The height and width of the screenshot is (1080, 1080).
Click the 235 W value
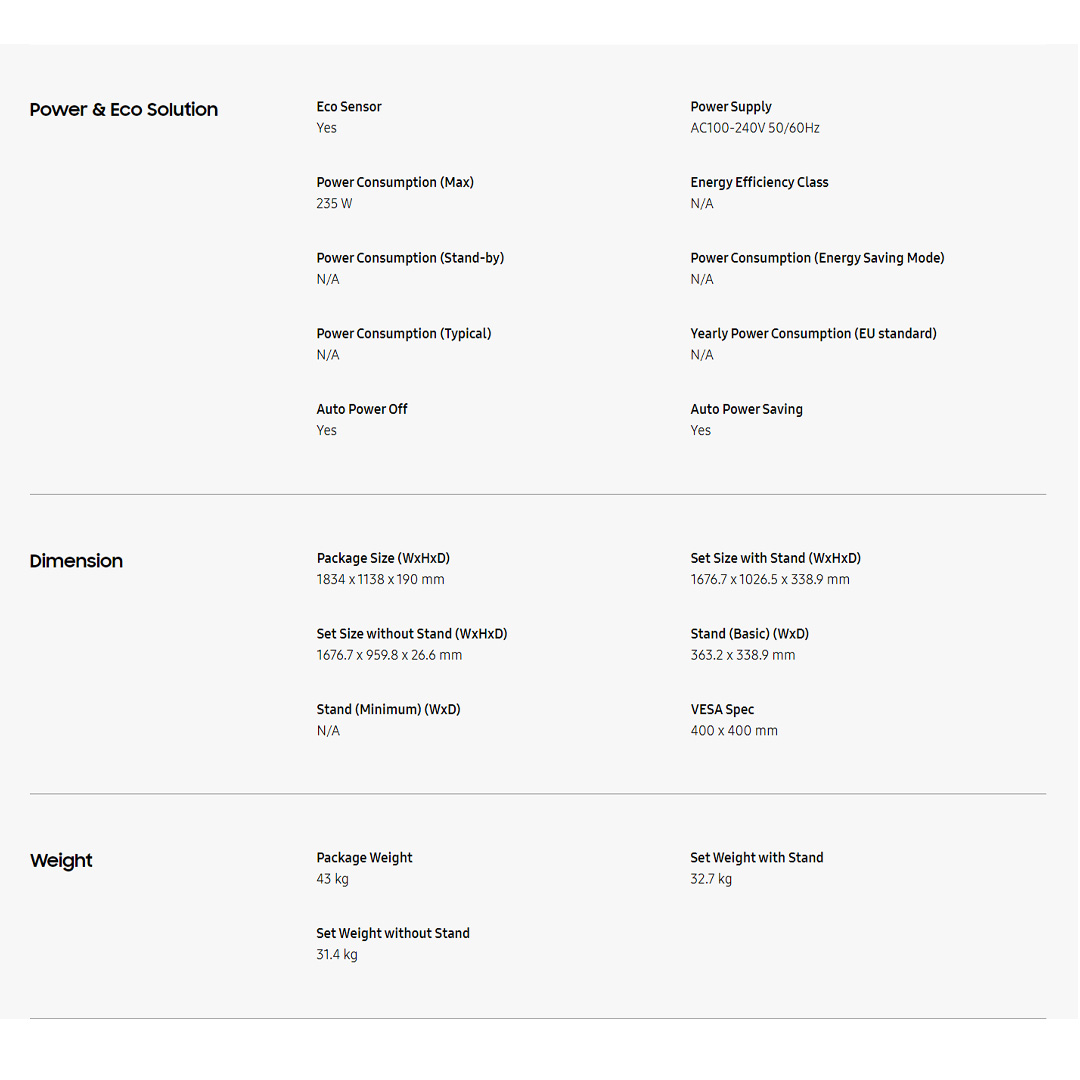click(x=334, y=204)
